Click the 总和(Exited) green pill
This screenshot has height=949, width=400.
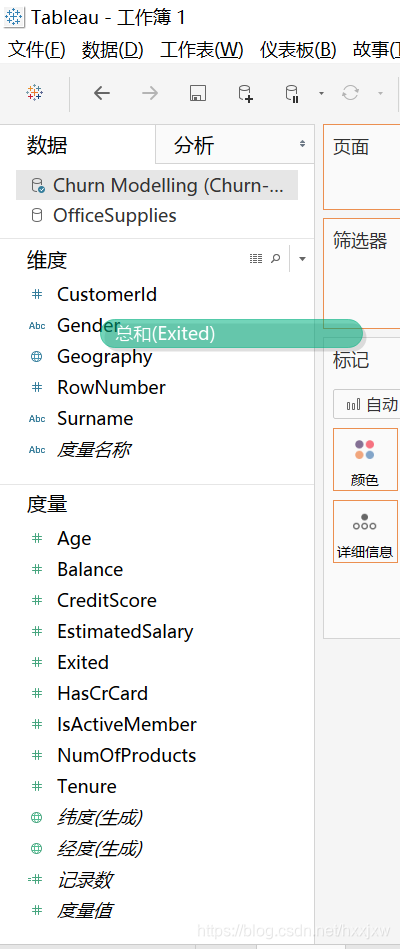[231, 333]
